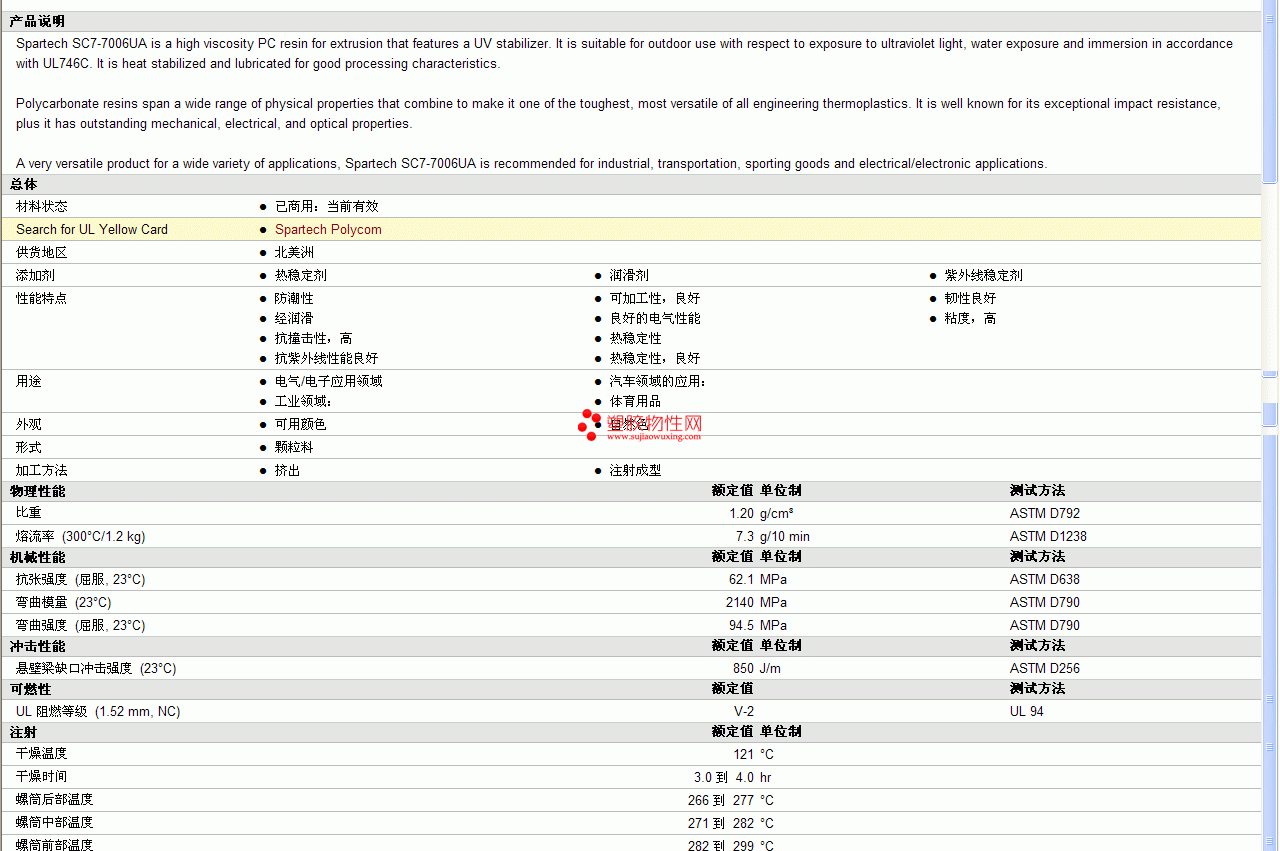The image size is (1280, 851).
Task: Select the 添加剂 row label
Action: point(36,275)
